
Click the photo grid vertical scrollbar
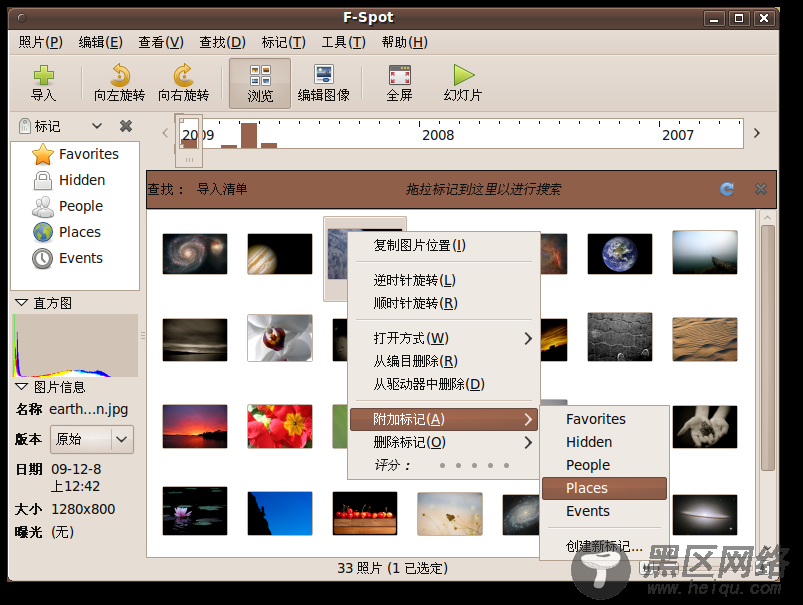767,348
